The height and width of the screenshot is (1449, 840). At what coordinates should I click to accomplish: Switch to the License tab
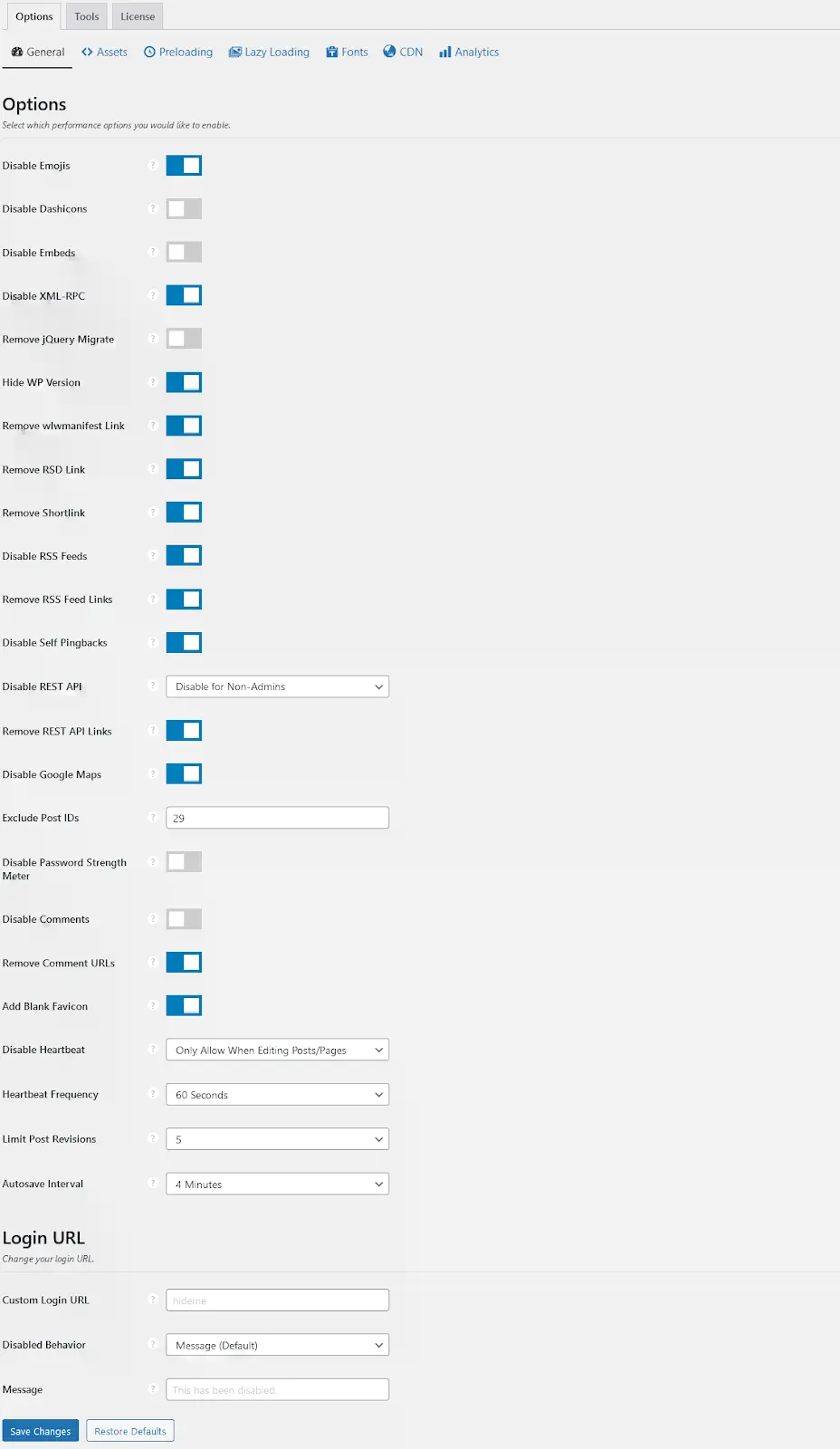click(138, 16)
